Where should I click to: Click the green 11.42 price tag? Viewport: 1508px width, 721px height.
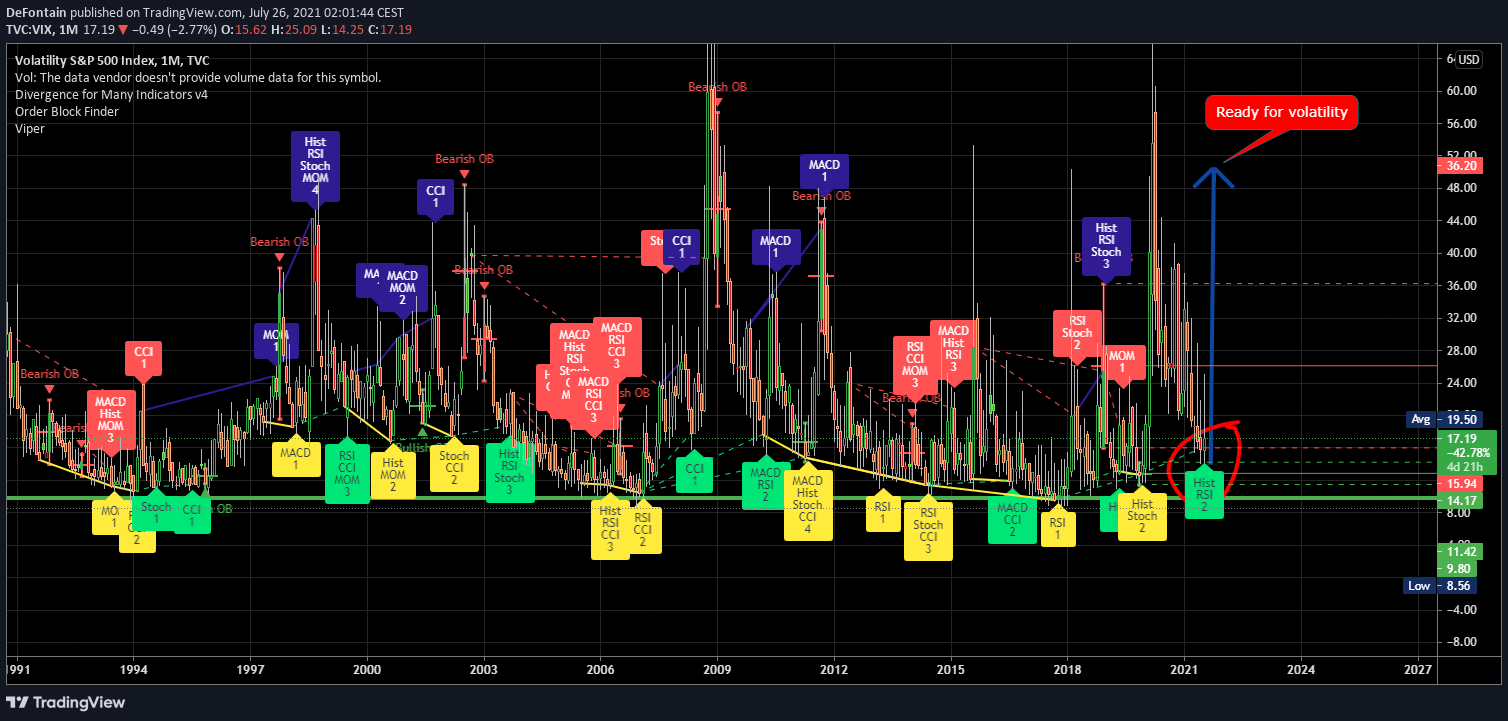click(x=1458, y=551)
